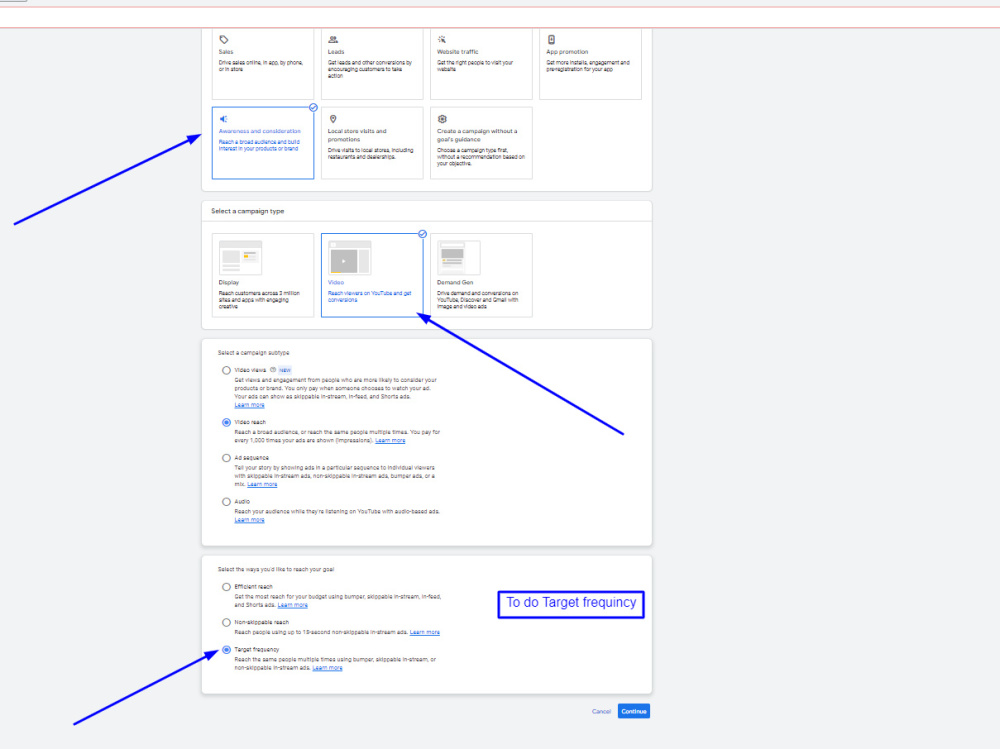Viewport: 1000px width, 749px height.
Task: Open Learn more link in Video reach description
Action: coord(390,441)
